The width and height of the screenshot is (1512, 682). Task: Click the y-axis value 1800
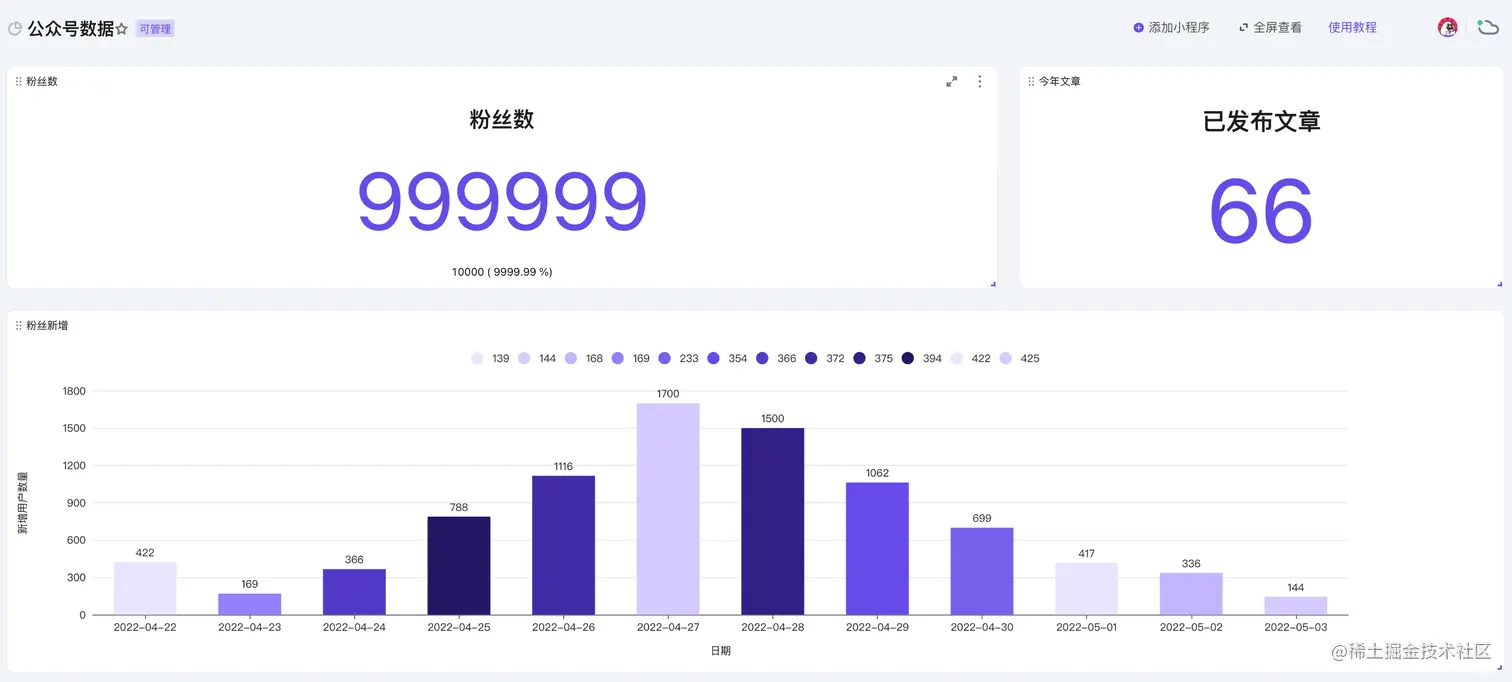point(74,391)
